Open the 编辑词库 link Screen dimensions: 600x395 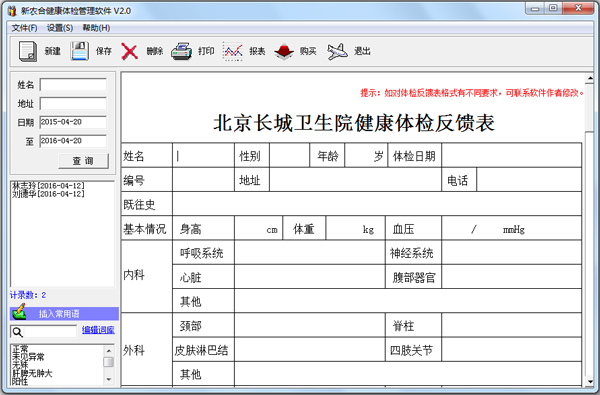(98, 330)
